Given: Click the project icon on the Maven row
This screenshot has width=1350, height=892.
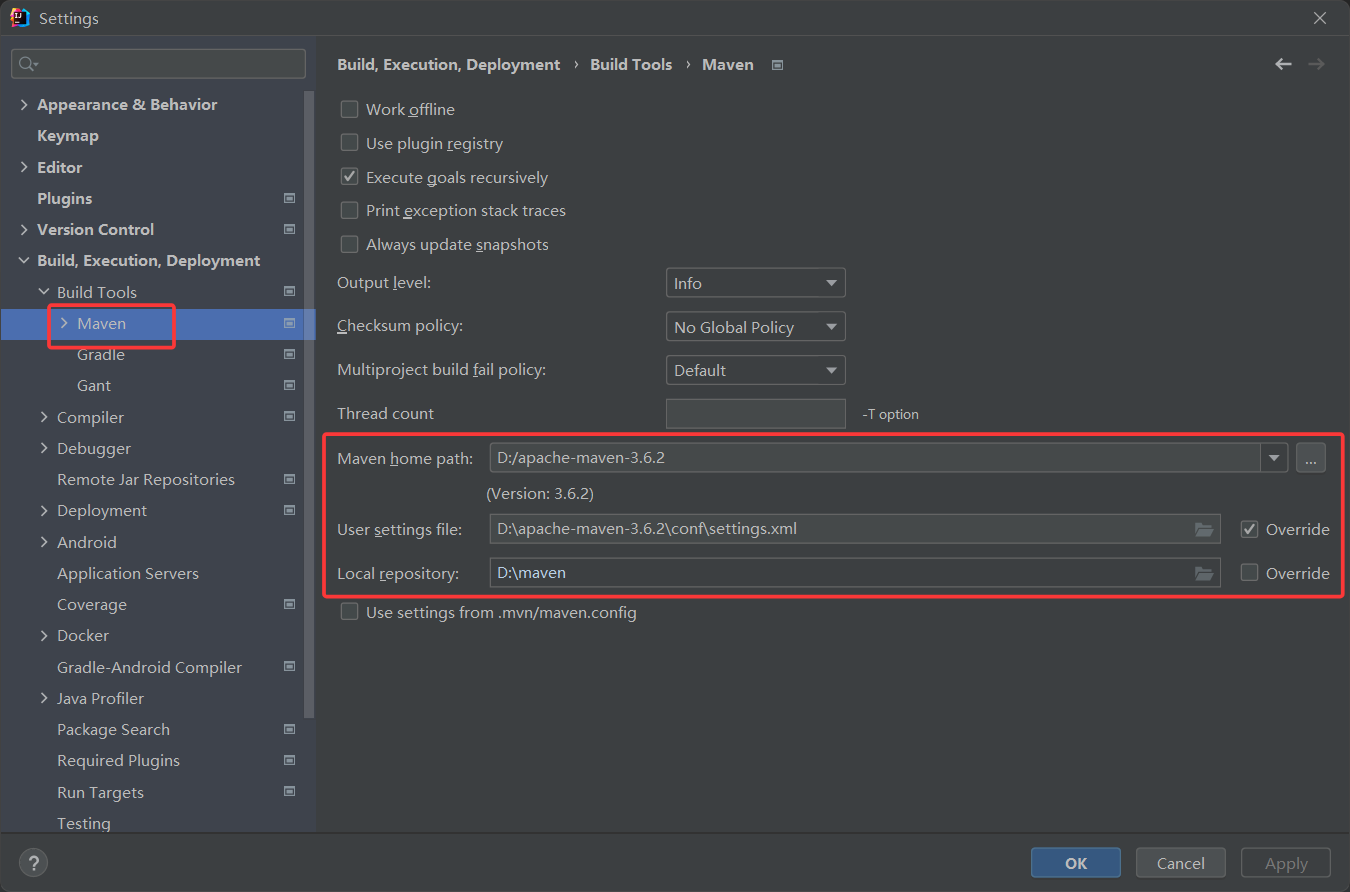Looking at the screenshot, I should (289, 323).
